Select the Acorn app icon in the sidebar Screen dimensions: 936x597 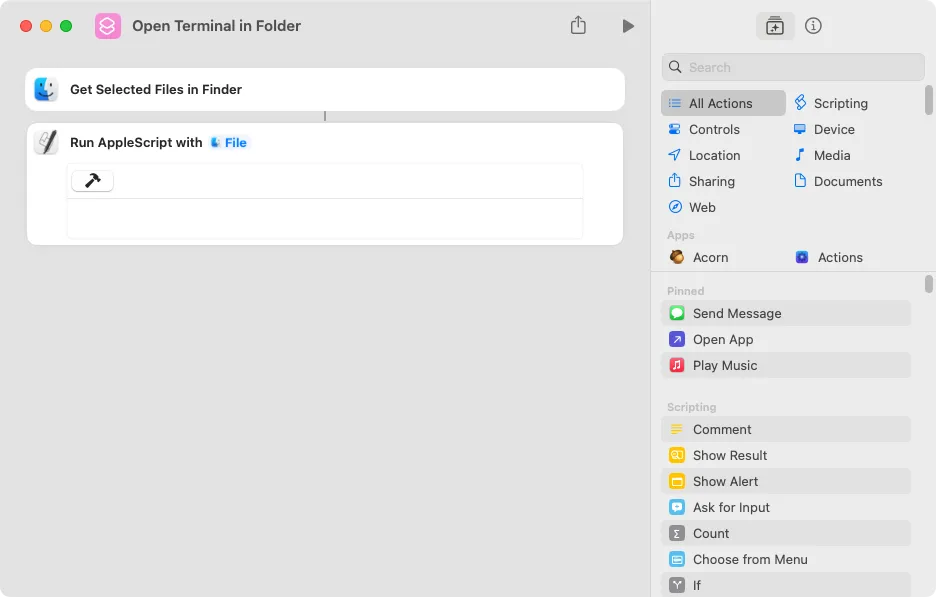click(677, 257)
